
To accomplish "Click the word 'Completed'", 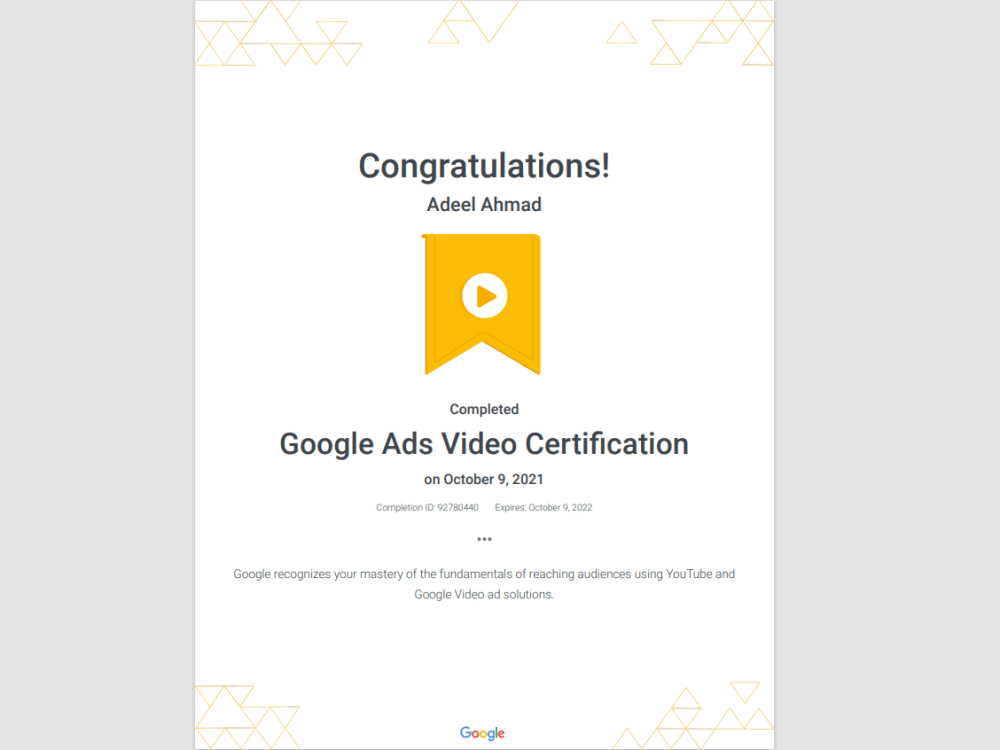I will pos(484,409).
